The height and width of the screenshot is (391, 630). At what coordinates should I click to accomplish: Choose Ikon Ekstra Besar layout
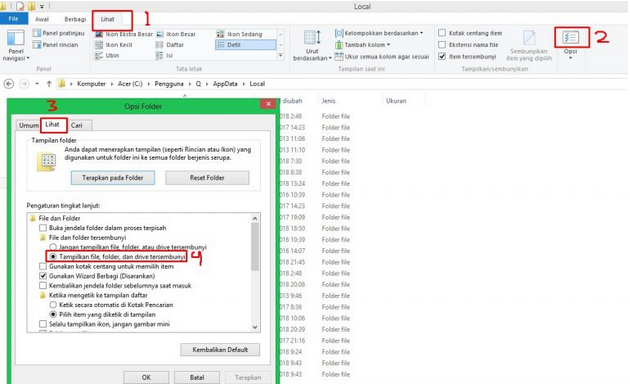[x=124, y=34]
